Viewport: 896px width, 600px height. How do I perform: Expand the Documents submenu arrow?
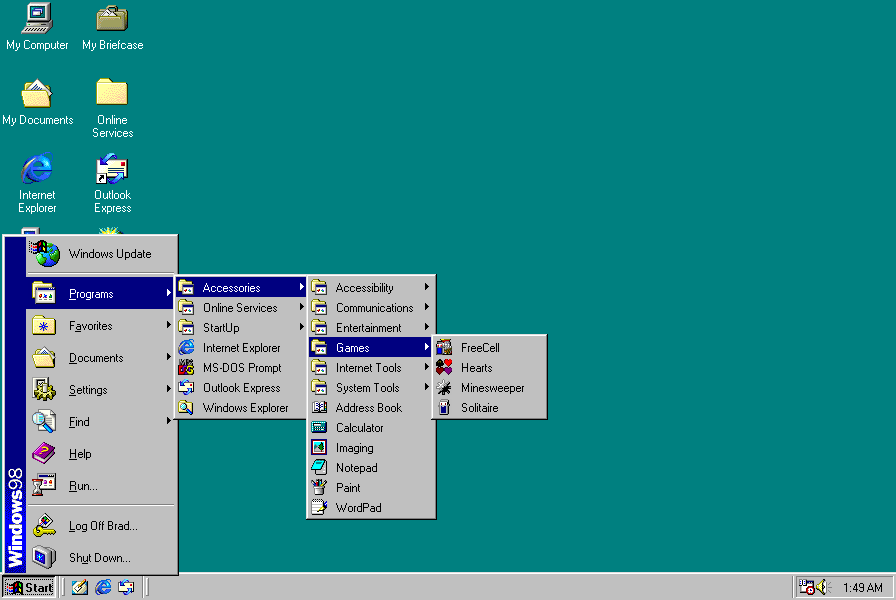point(169,357)
